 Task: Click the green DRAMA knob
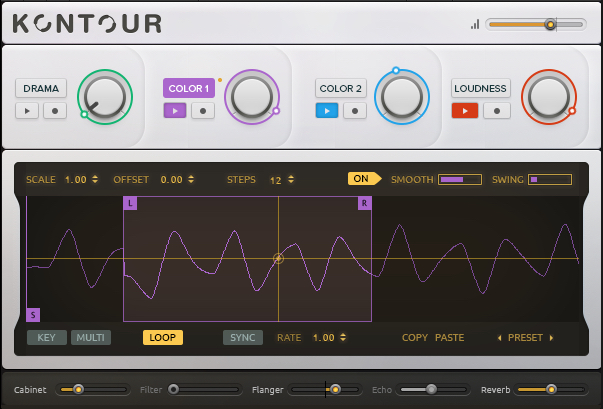(105, 97)
